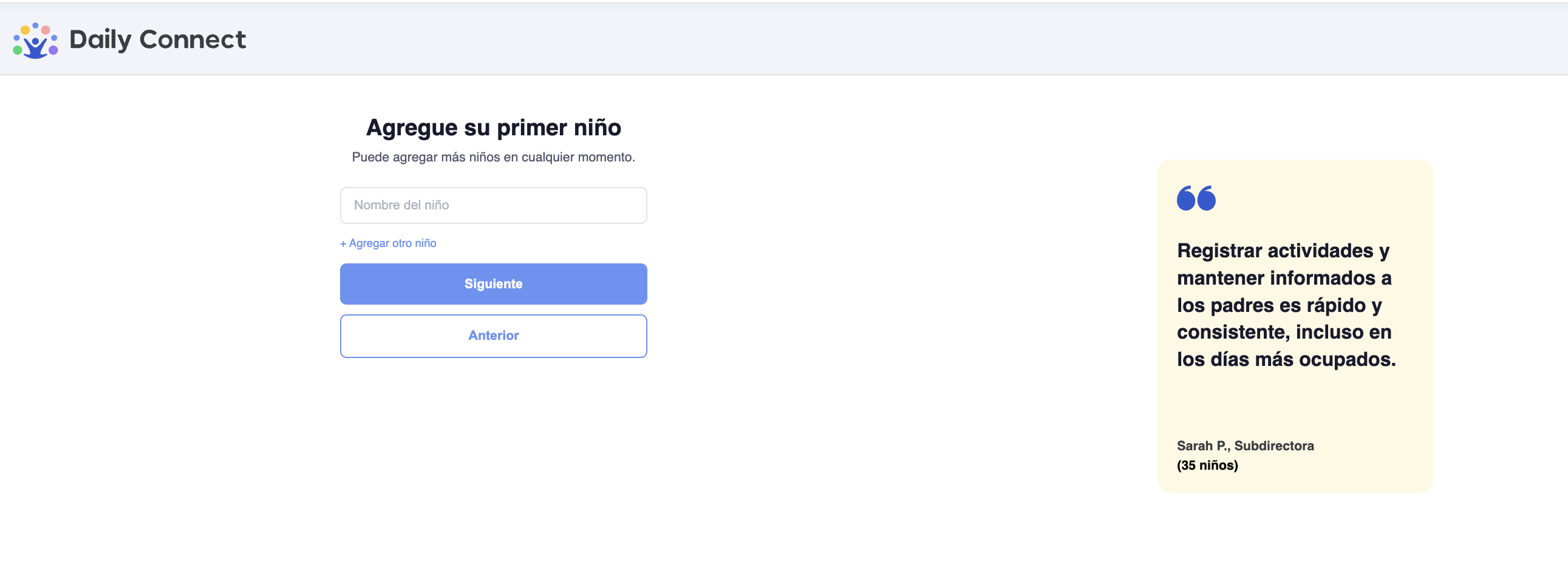This screenshot has width=1568, height=585.
Task: Go back using the Anterior button
Action: click(493, 336)
